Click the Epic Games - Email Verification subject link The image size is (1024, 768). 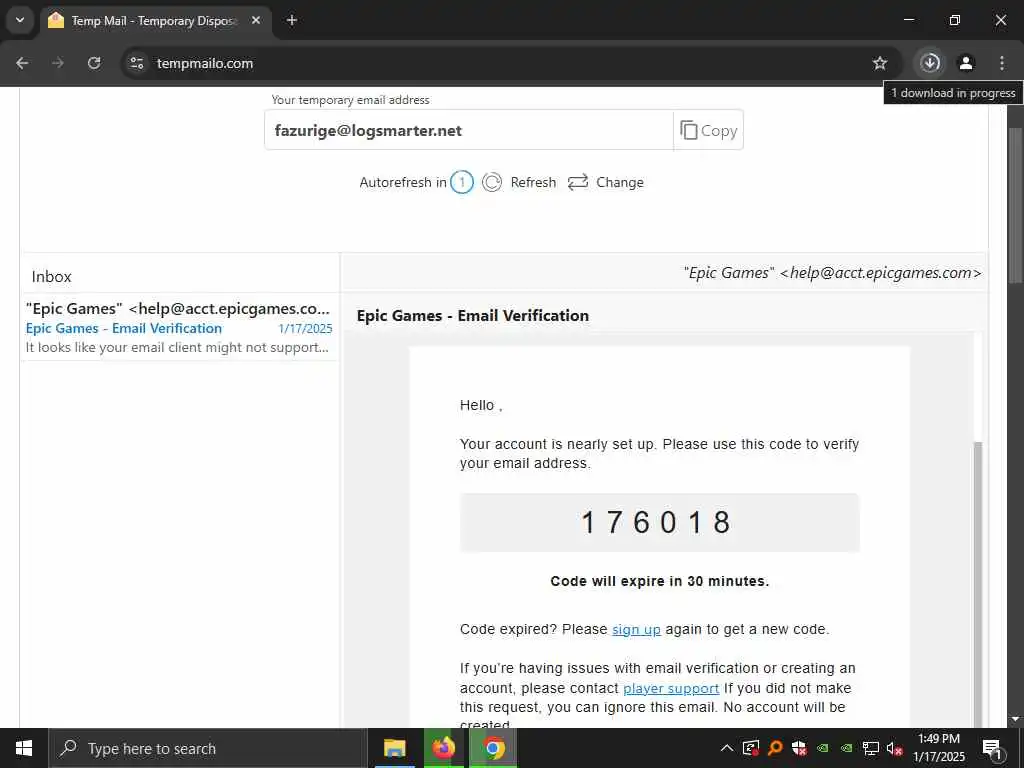(124, 328)
